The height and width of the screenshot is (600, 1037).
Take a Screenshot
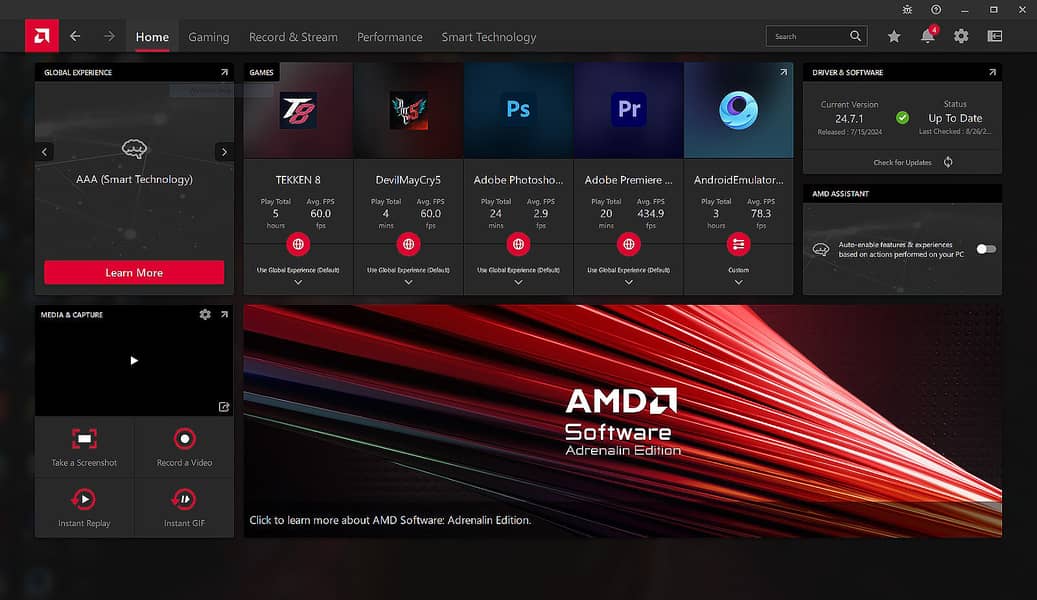[x=84, y=447]
